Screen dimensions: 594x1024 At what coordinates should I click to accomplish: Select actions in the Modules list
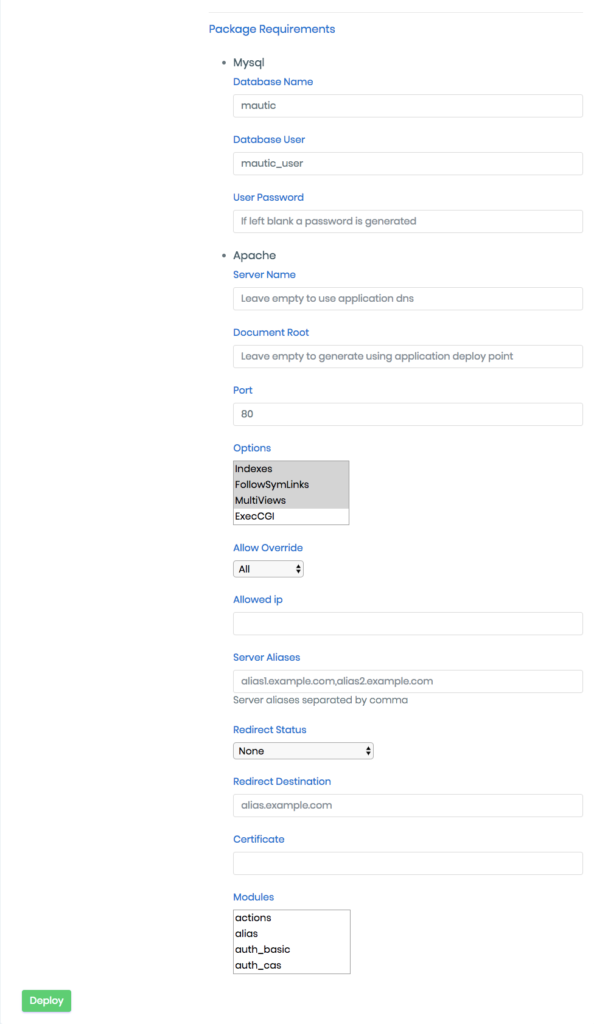291,918
